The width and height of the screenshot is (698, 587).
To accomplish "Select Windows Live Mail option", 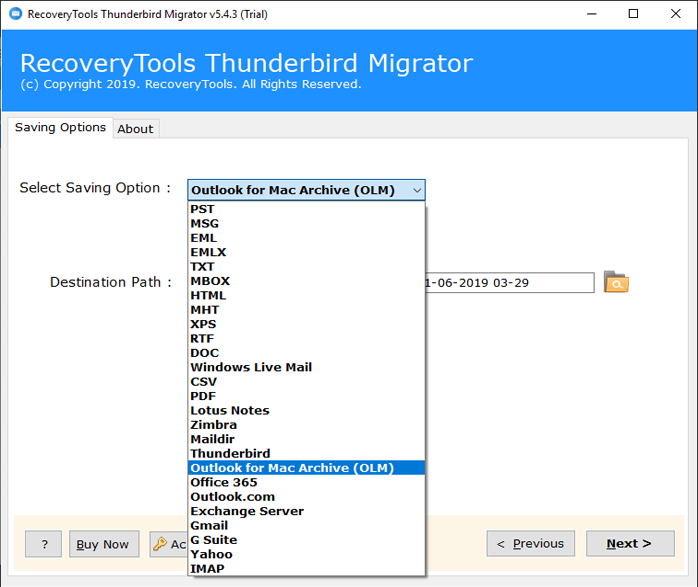I will (x=306, y=367).
